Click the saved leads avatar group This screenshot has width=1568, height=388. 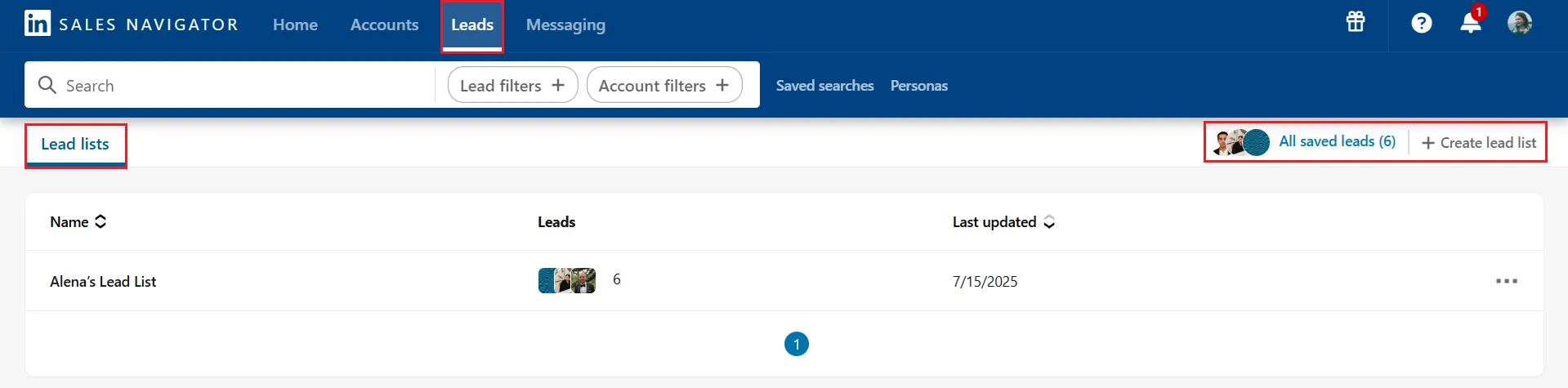1241,142
